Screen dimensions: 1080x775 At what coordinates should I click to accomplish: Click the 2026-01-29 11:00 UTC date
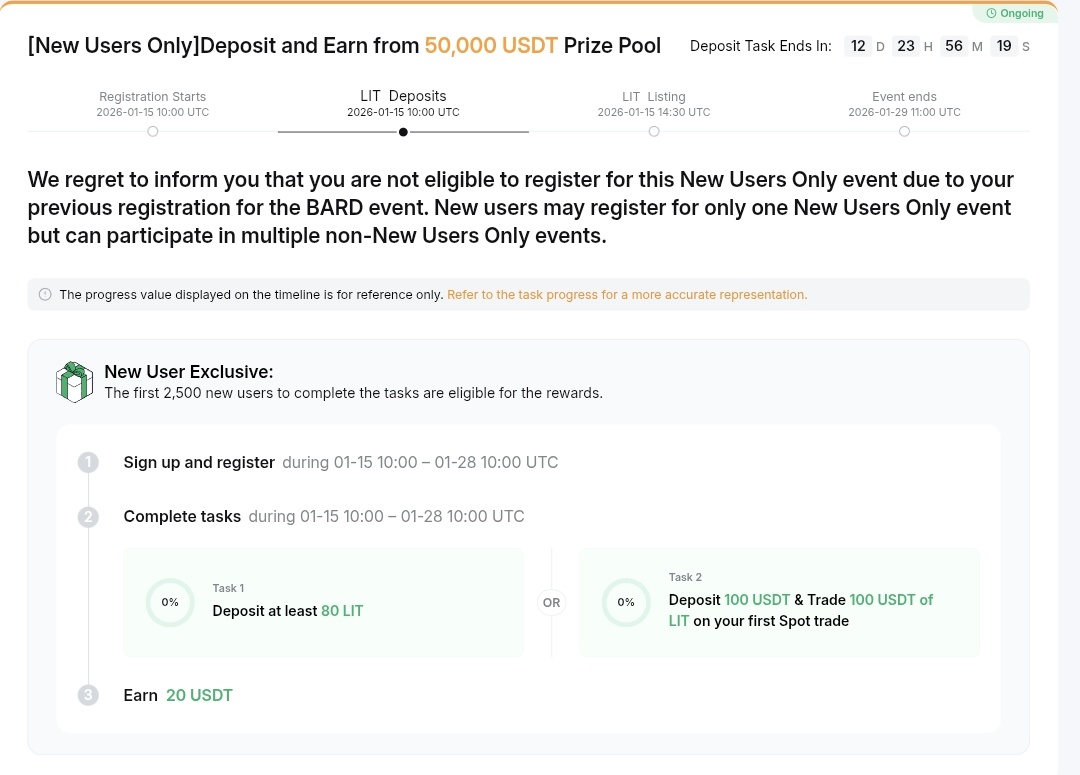point(904,112)
